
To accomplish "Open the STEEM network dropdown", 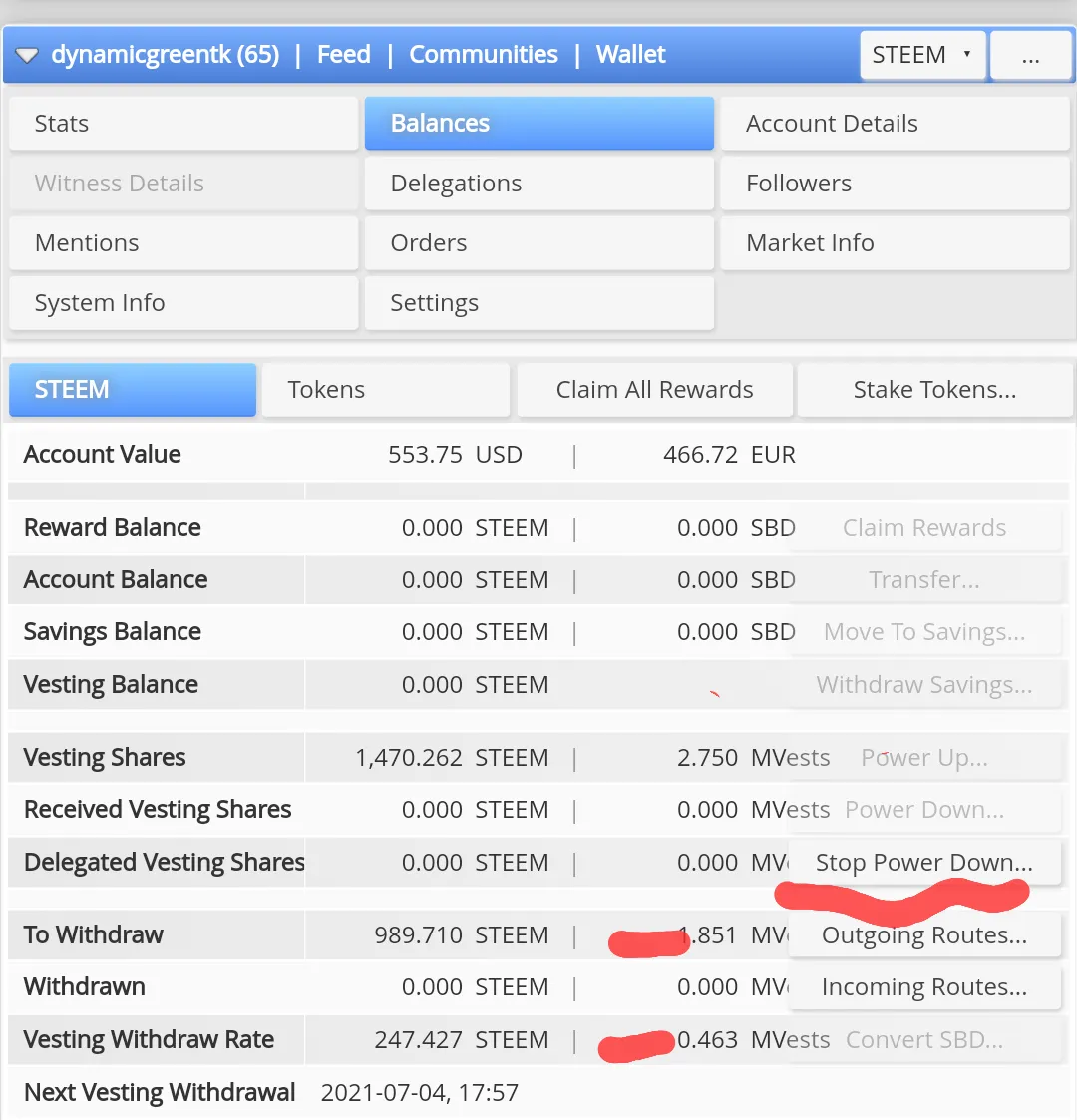I will [922, 55].
